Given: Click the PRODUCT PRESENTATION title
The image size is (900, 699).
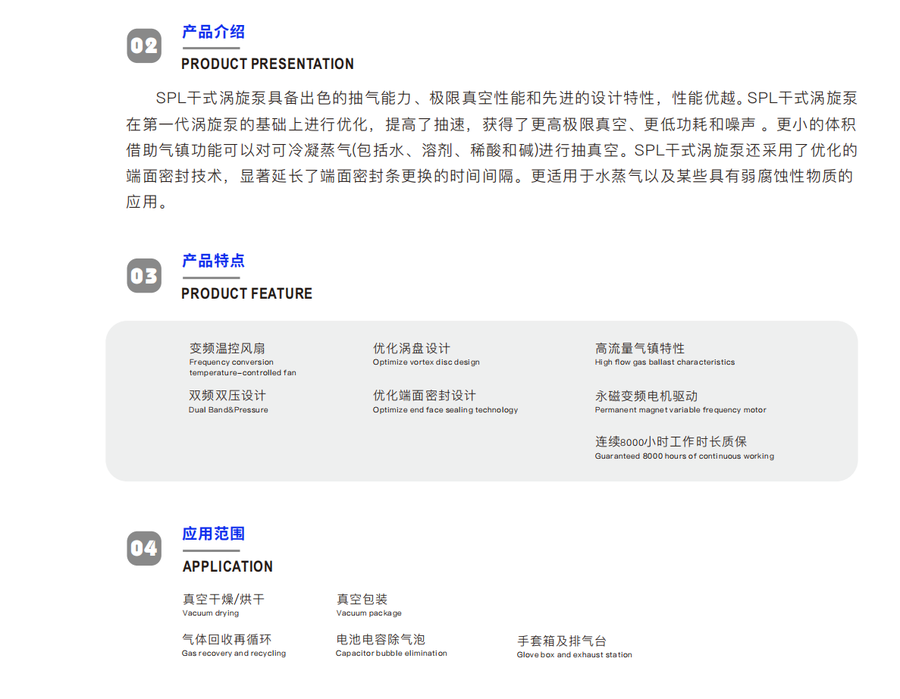Looking at the screenshot, I should 267,64.
